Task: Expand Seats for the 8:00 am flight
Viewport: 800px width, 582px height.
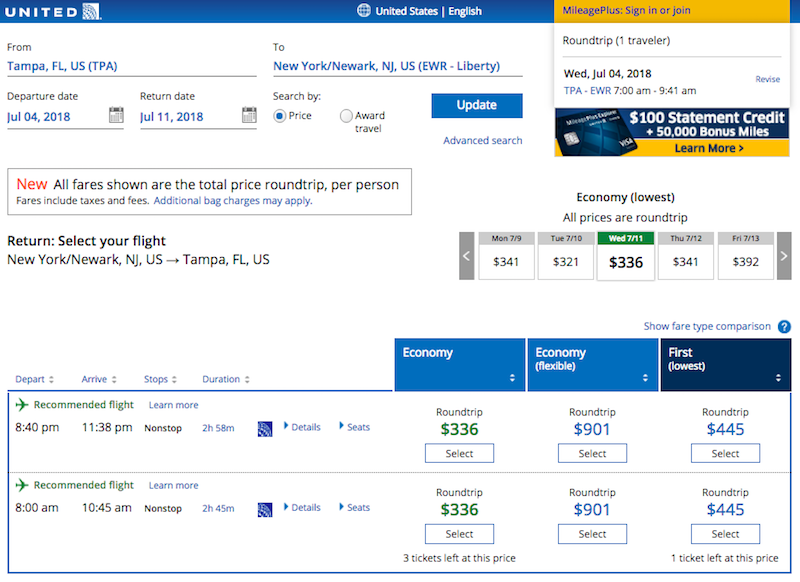Action: (354, 508)
